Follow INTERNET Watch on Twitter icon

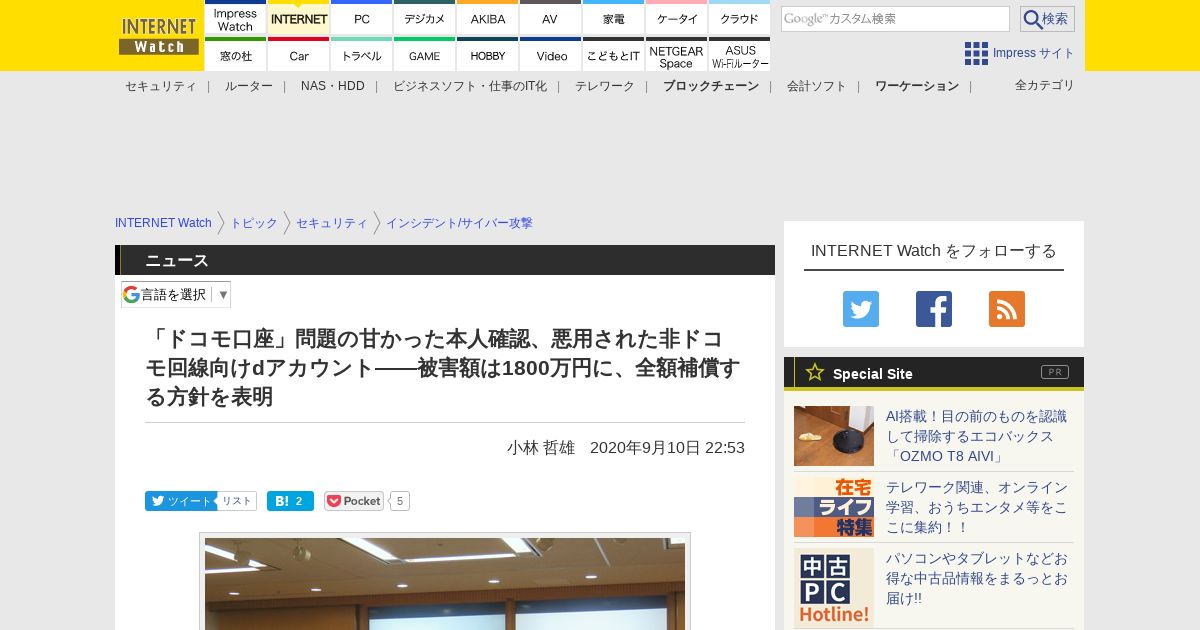(861, 309)
